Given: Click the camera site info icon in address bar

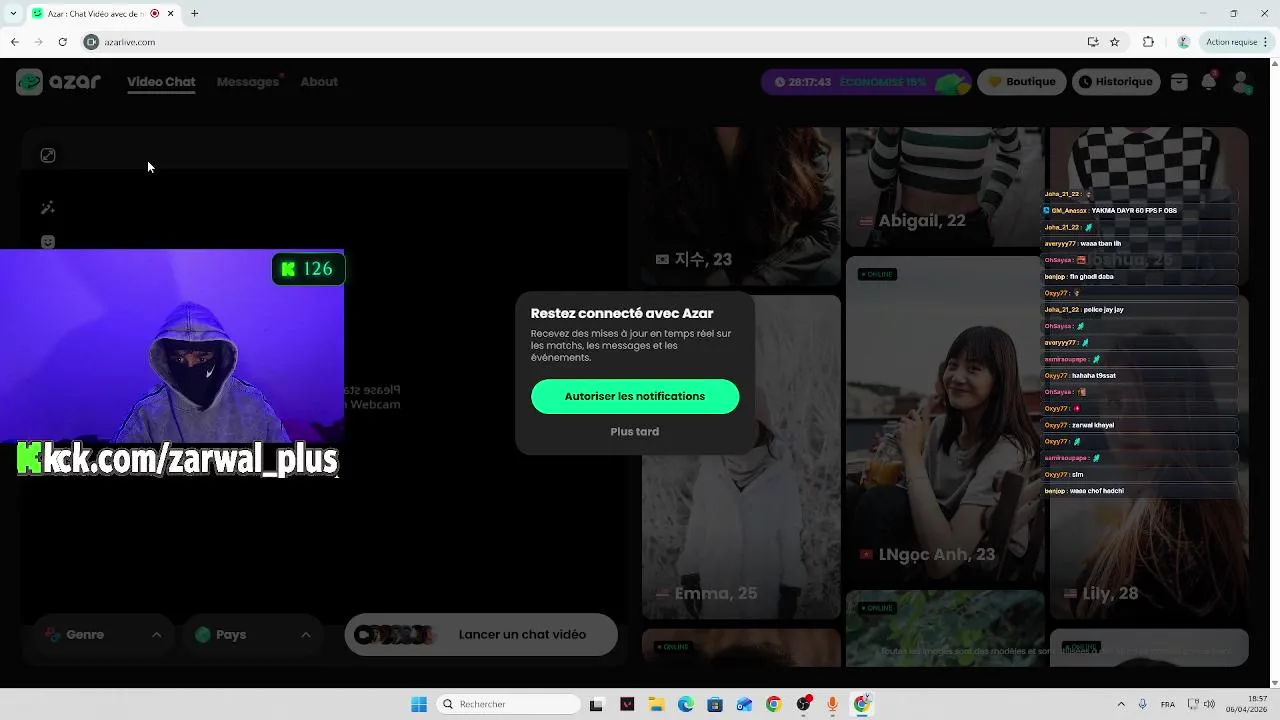Looking at the screenshot, I should [x=92, y=42].
